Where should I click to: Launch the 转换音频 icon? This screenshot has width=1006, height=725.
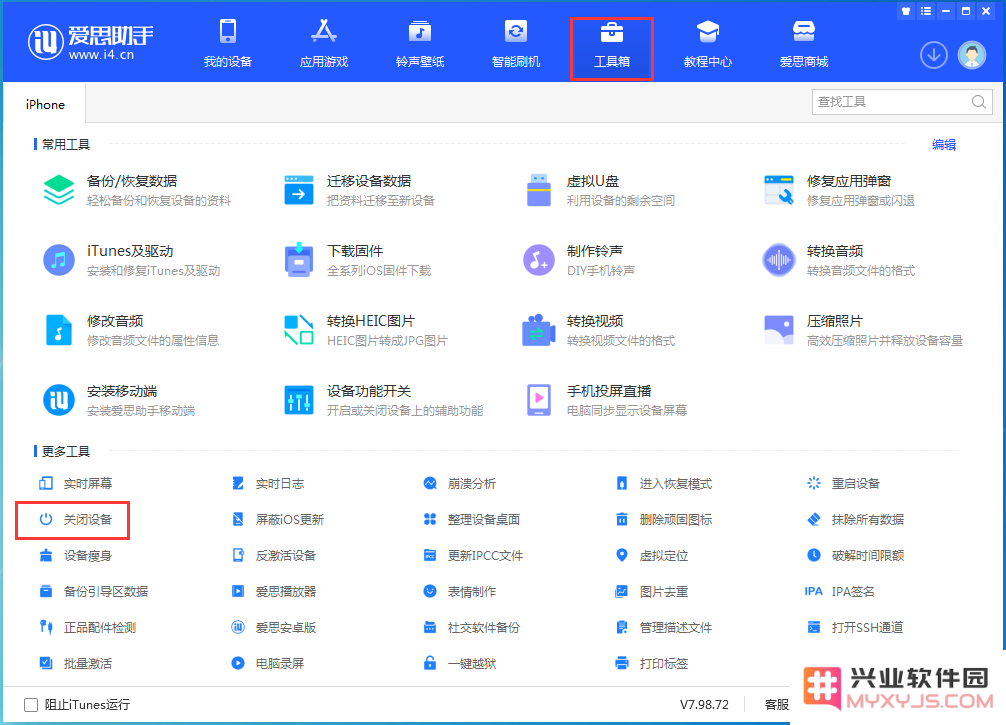click(779, 260)
